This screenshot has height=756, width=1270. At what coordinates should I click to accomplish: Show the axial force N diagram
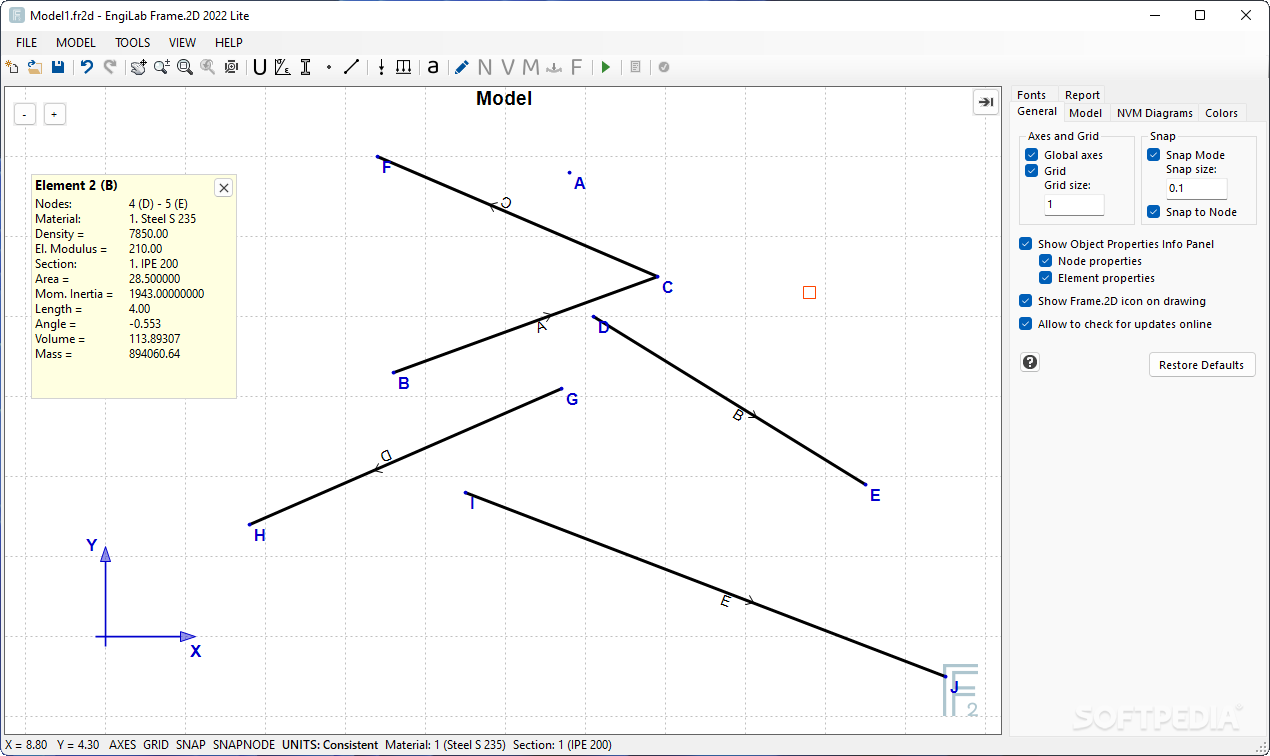click(485, 67)
